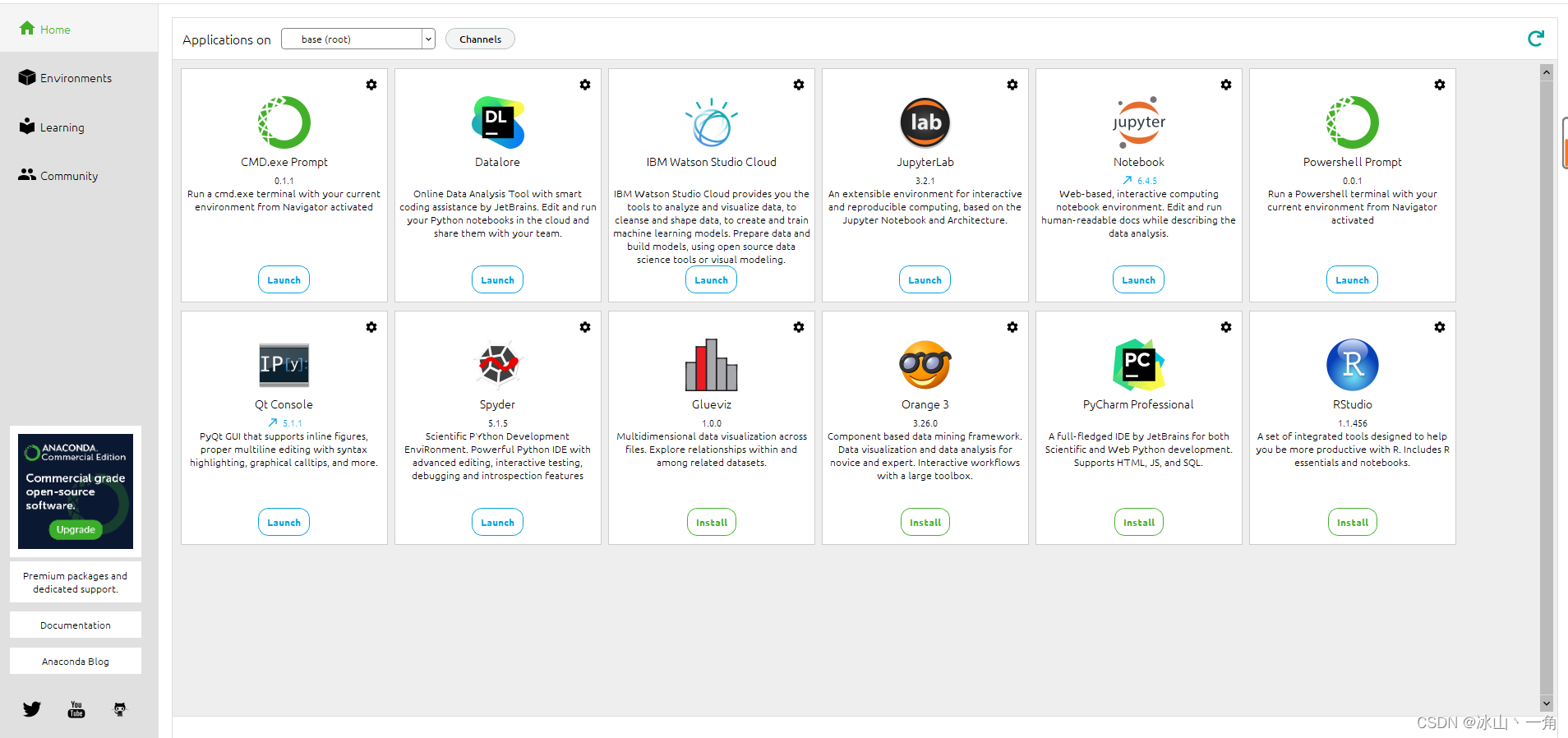This screenshot has width=1568, height=738.
Task: Click the JupyterLab lab icon
Action: (x=925, y=122)
